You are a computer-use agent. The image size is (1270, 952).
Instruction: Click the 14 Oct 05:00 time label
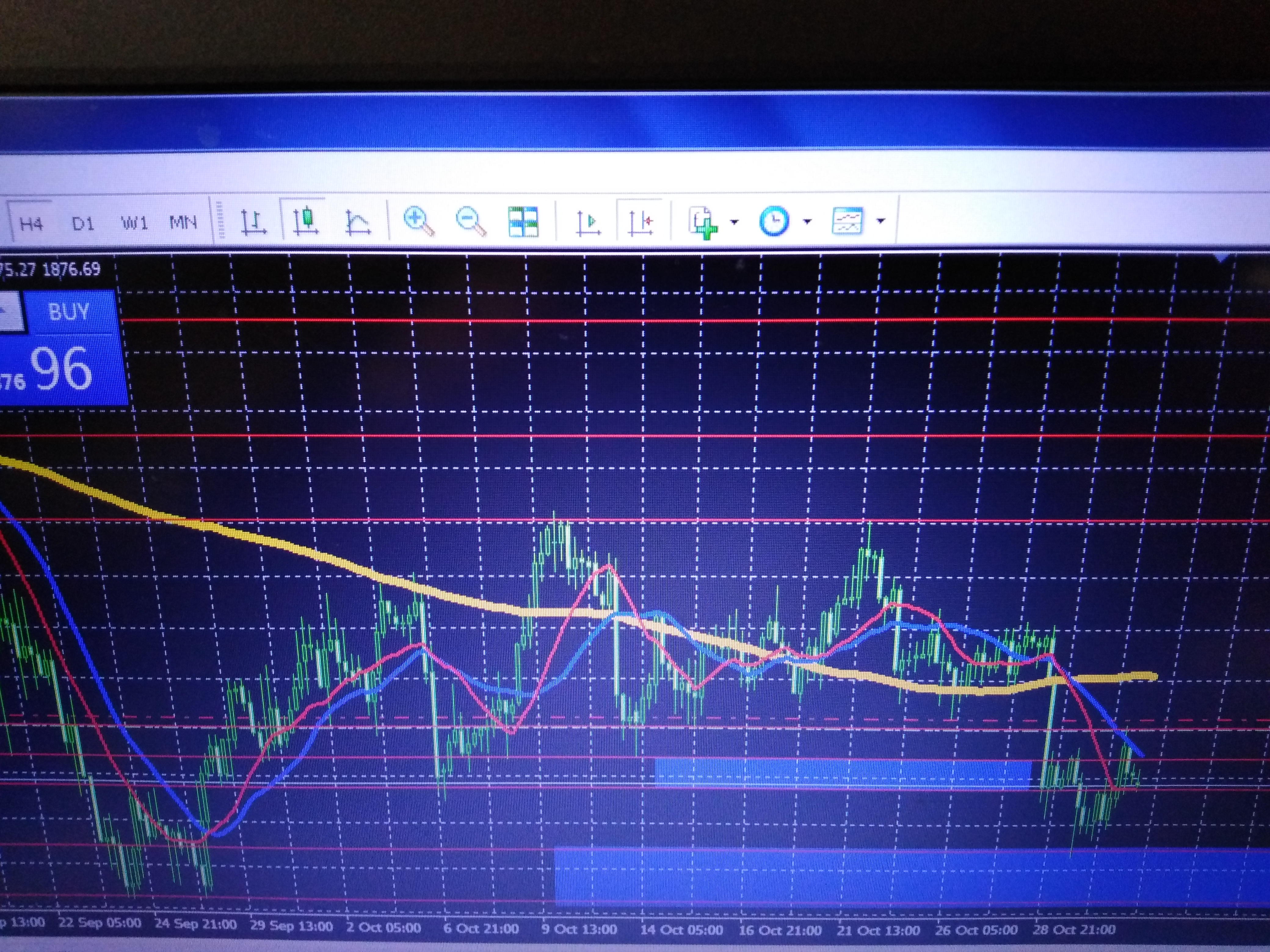tap(681, 929)
